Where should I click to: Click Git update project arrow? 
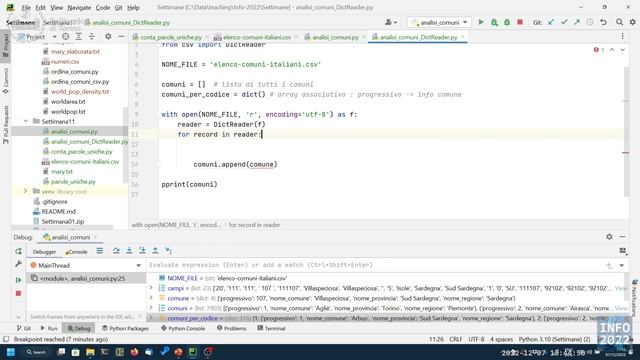pos(551,22)
